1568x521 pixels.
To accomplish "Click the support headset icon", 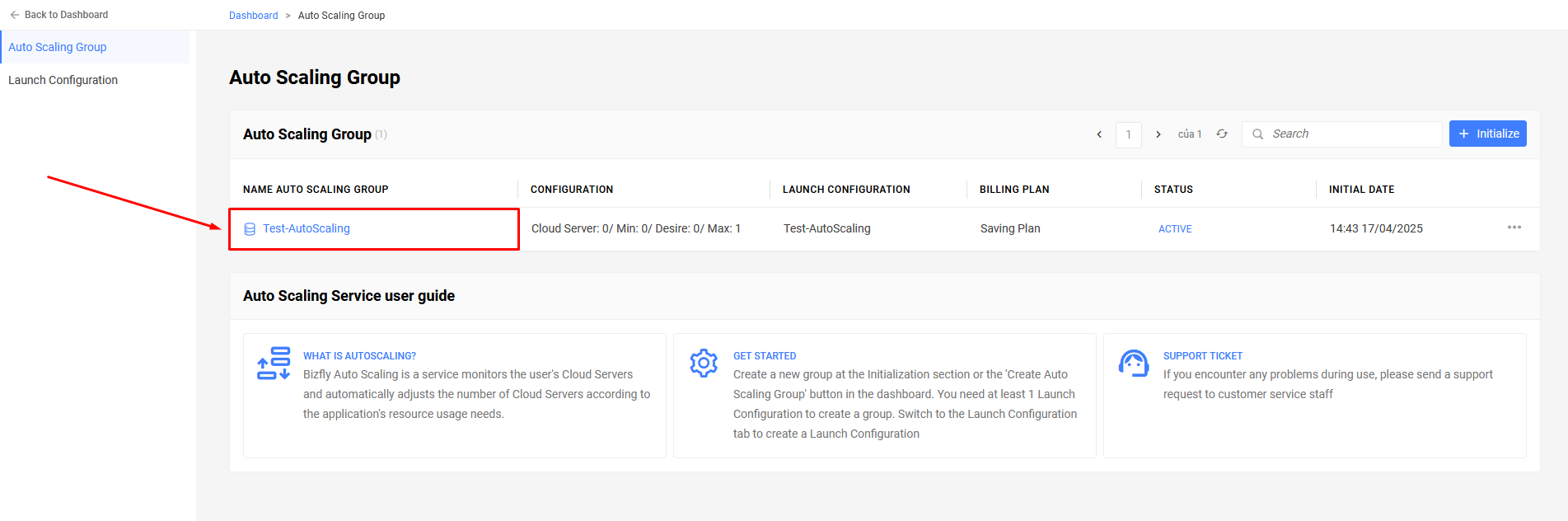I will tap(1134, 363).
